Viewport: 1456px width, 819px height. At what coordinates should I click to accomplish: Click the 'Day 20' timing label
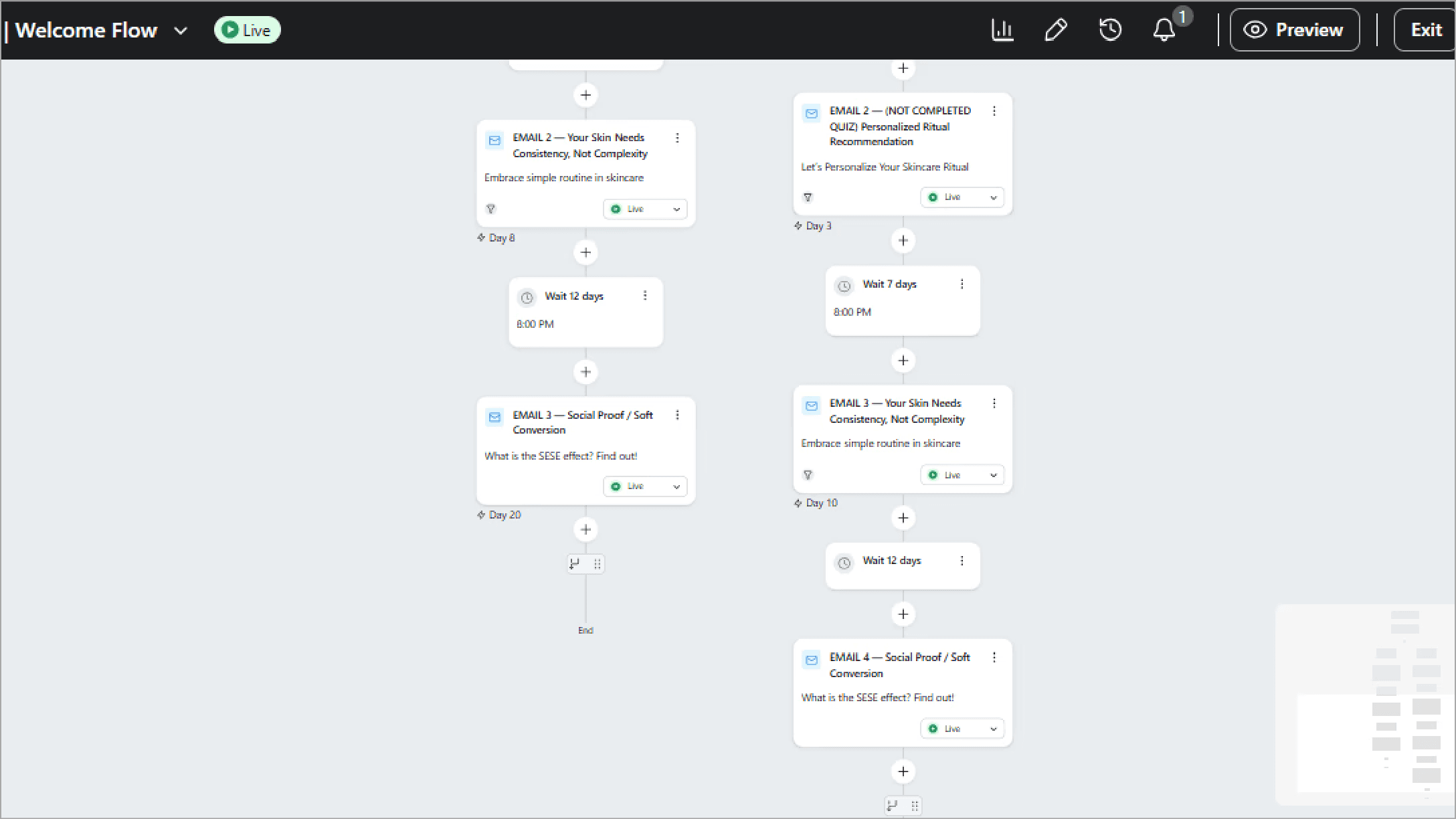(505, 515)
